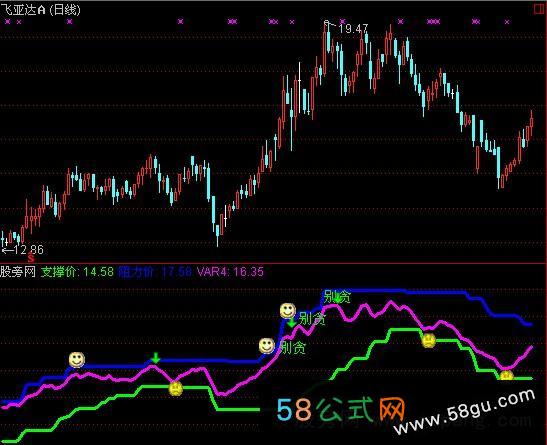Click the VAR4: 16.35 indicator readout
The height and width of the screenshot is (445, 547).
230,272
